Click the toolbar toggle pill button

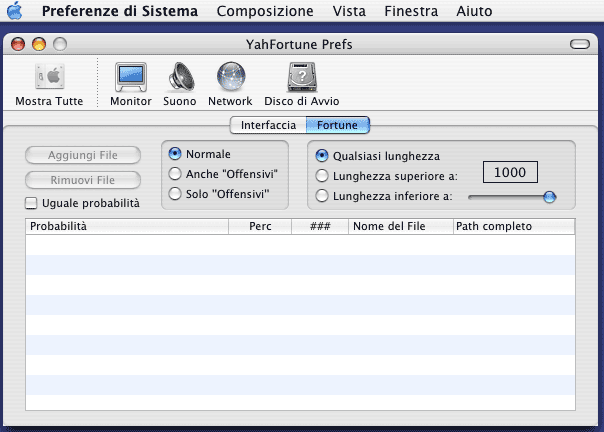click(579, 45)
